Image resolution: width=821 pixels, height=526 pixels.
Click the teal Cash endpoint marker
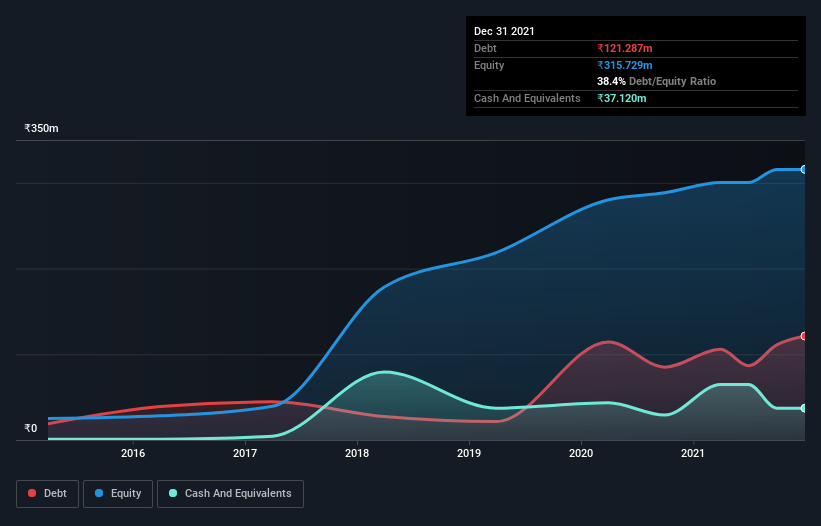coord(804,408)
